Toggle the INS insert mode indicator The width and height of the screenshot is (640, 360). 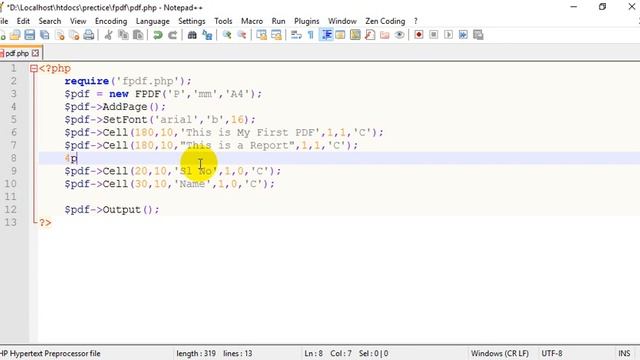pos(624,353)
